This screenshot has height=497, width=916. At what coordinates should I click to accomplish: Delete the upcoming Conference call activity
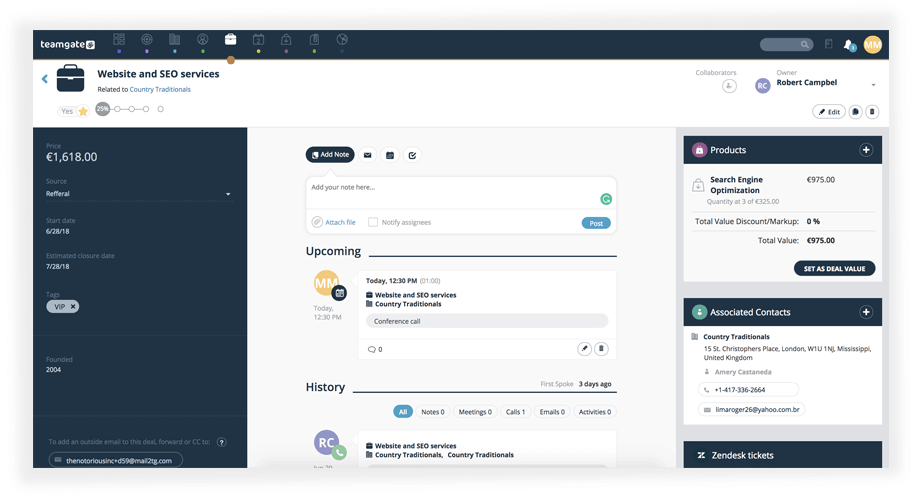click(601, 349)
